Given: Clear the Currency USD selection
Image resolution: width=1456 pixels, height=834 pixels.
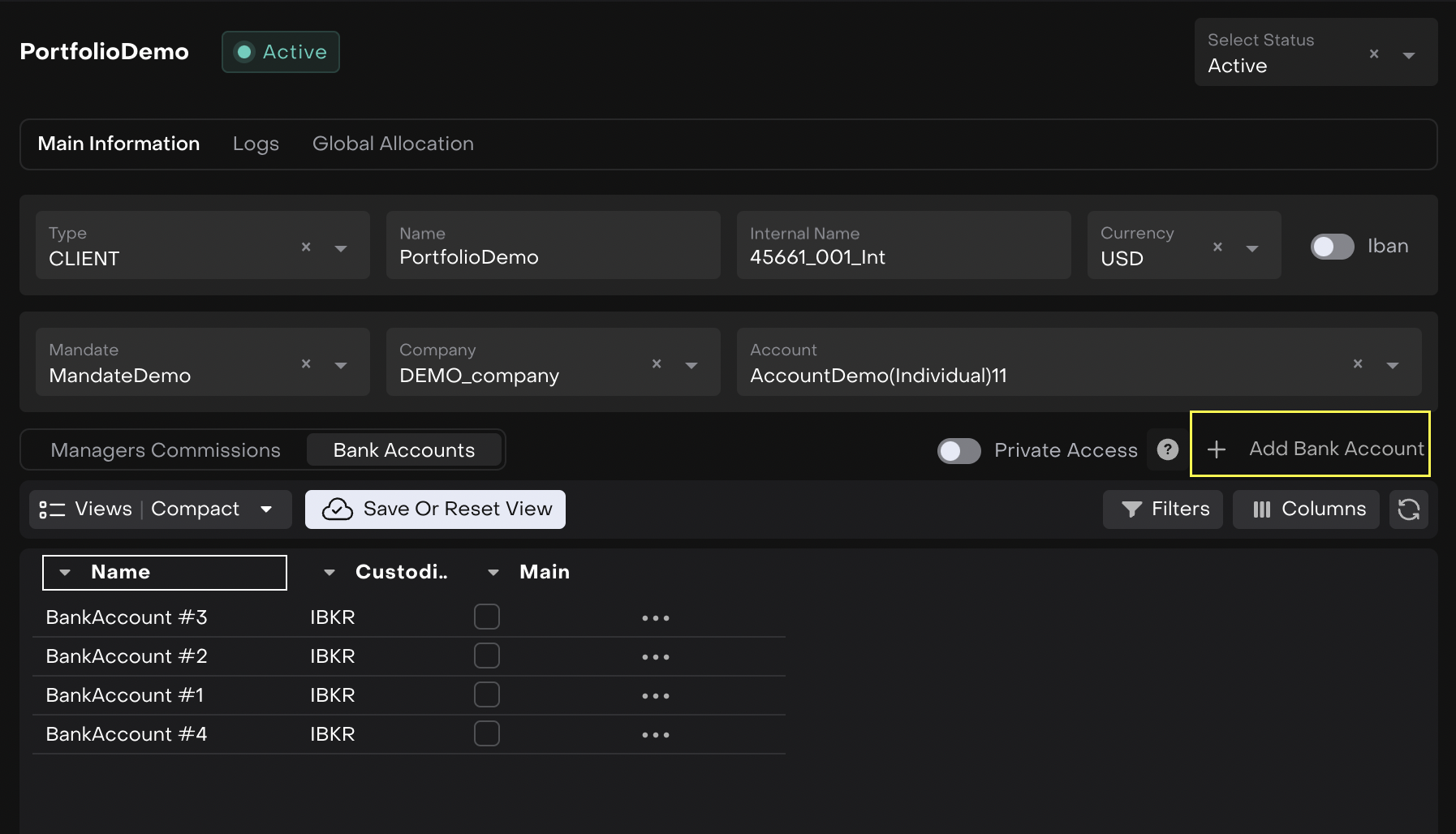Looking at the screenshot, I should pos(1217,247).
